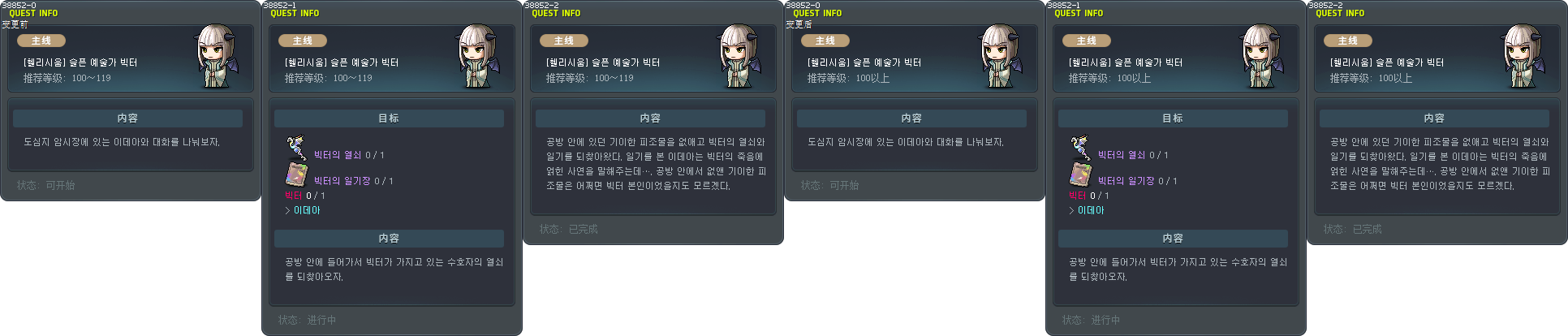
Task: Click the 빅터의 열쇠 key icon in the 100~119 panel
Action: pos(295,149)
